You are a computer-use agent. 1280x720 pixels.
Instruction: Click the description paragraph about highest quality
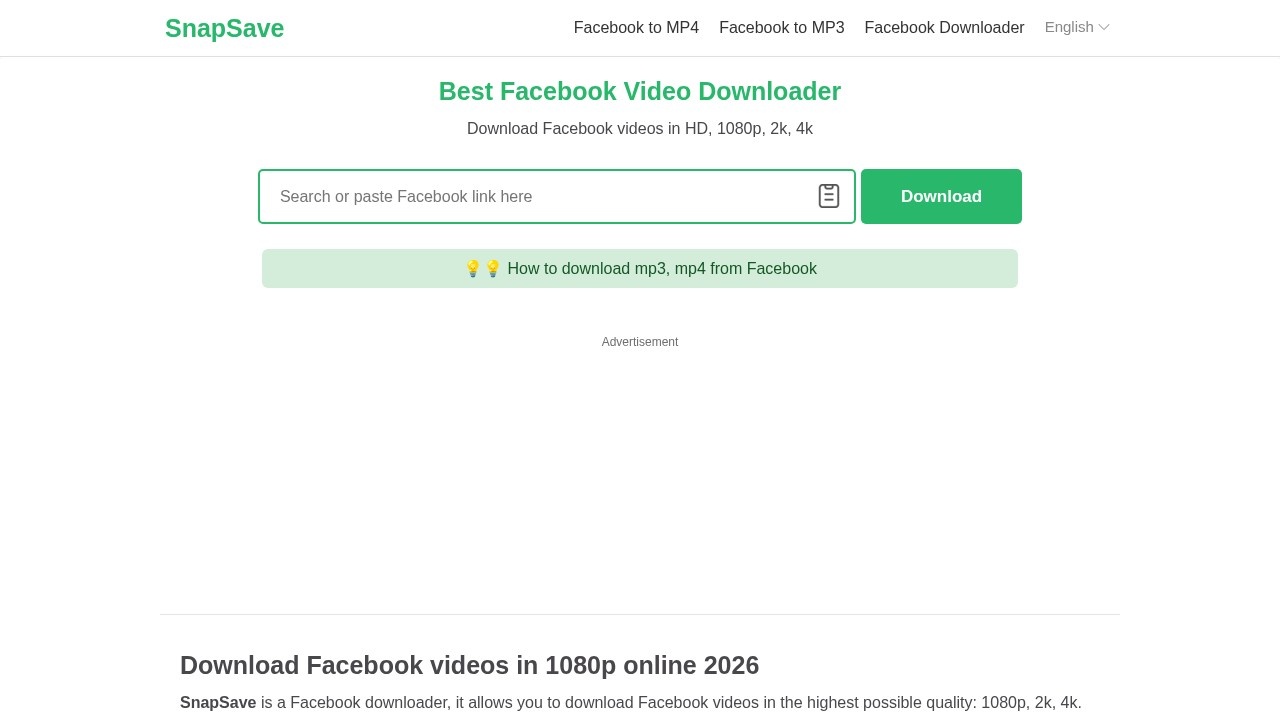670,703
